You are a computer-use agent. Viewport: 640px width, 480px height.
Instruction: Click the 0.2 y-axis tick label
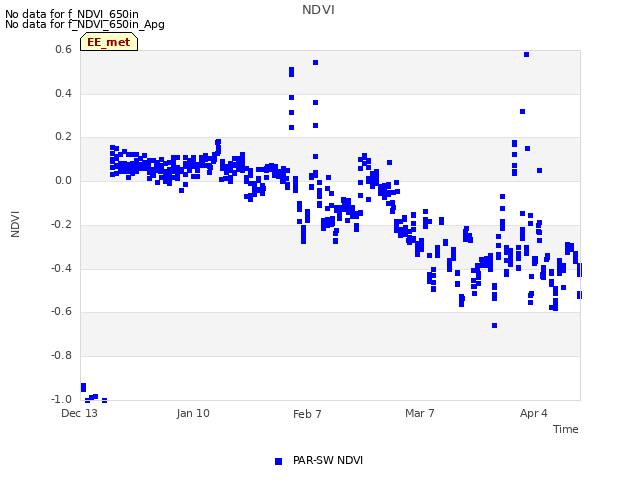(63, 137)
